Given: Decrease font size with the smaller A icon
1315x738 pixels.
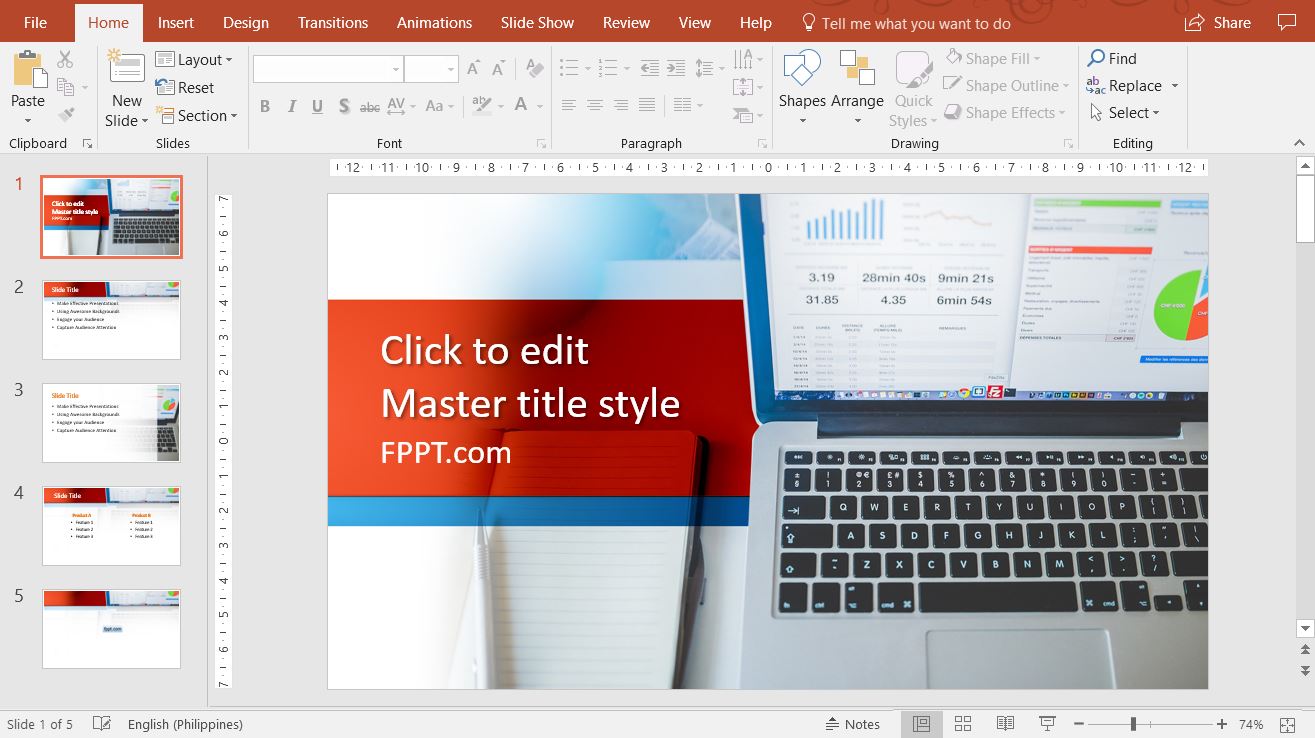Looking at the screenshot, I should [x=500, y=69].
